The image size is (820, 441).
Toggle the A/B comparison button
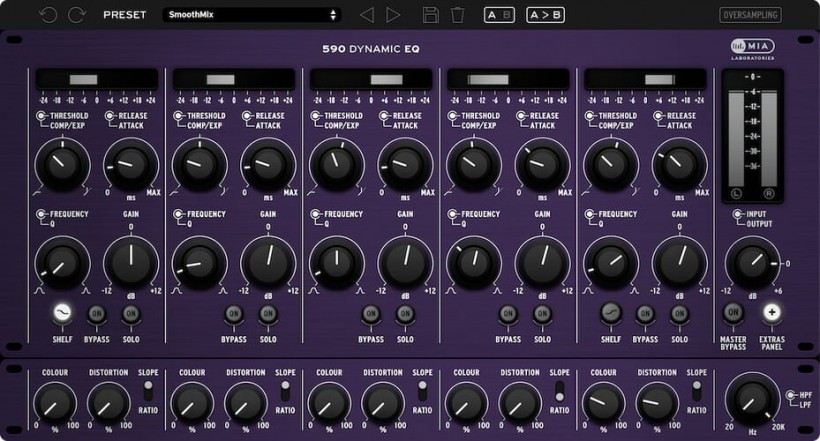point(500,15)
